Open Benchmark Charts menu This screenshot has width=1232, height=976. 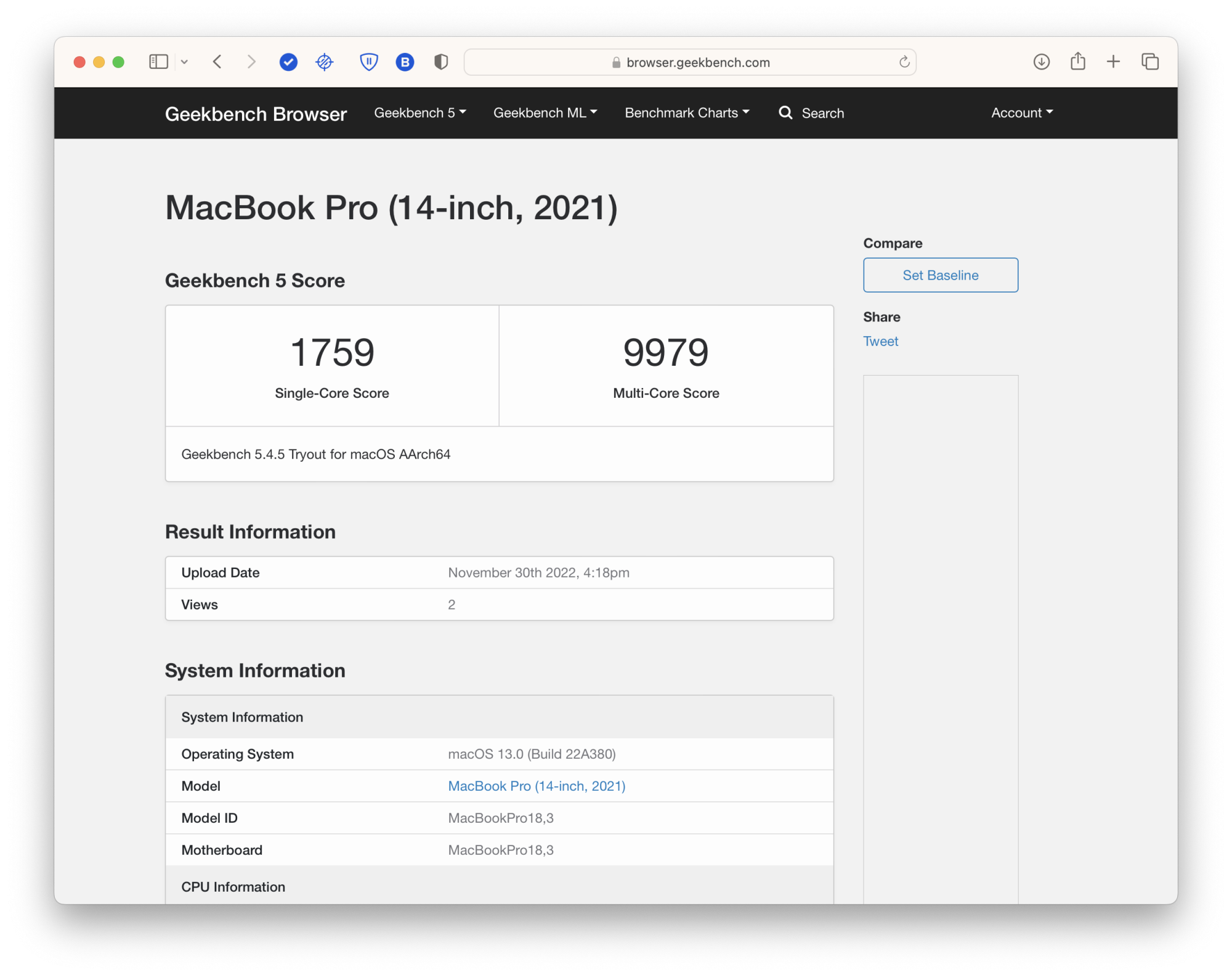pyautogui.click(x=686, y=113)
